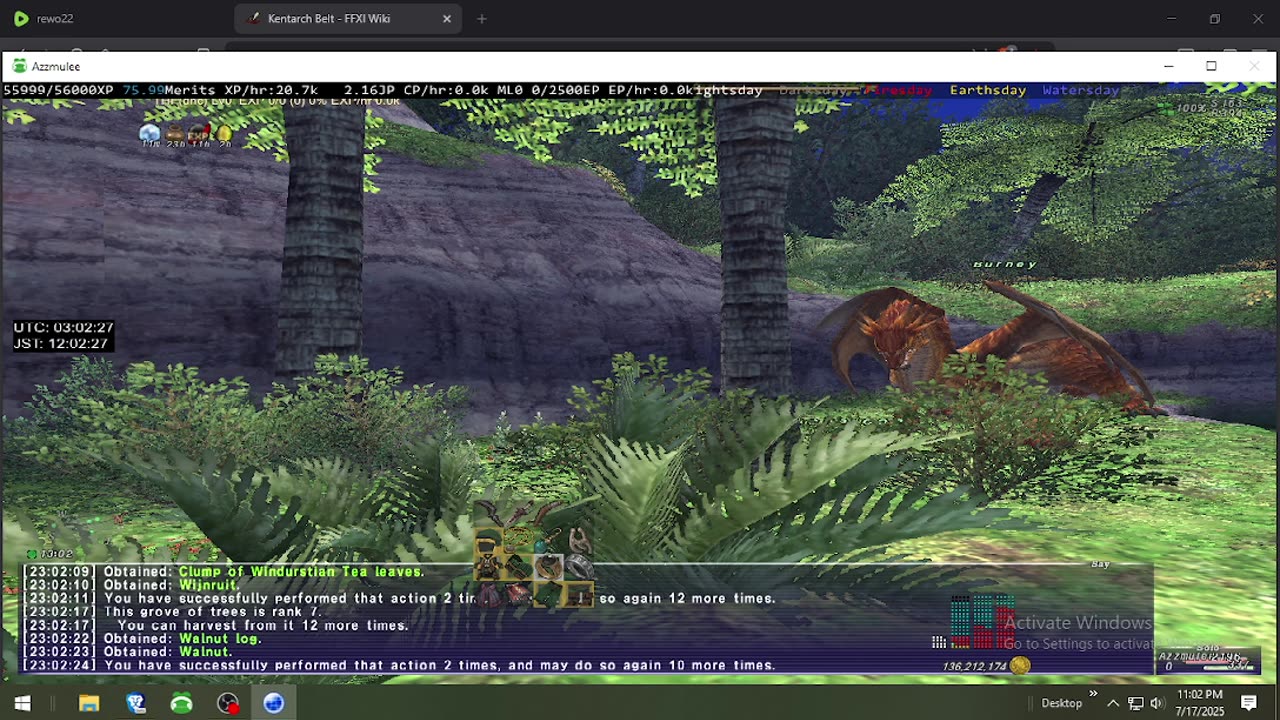Click the first blue-white status buff icon
Screen dimensions: 1280x720
[x=149, y=133]
